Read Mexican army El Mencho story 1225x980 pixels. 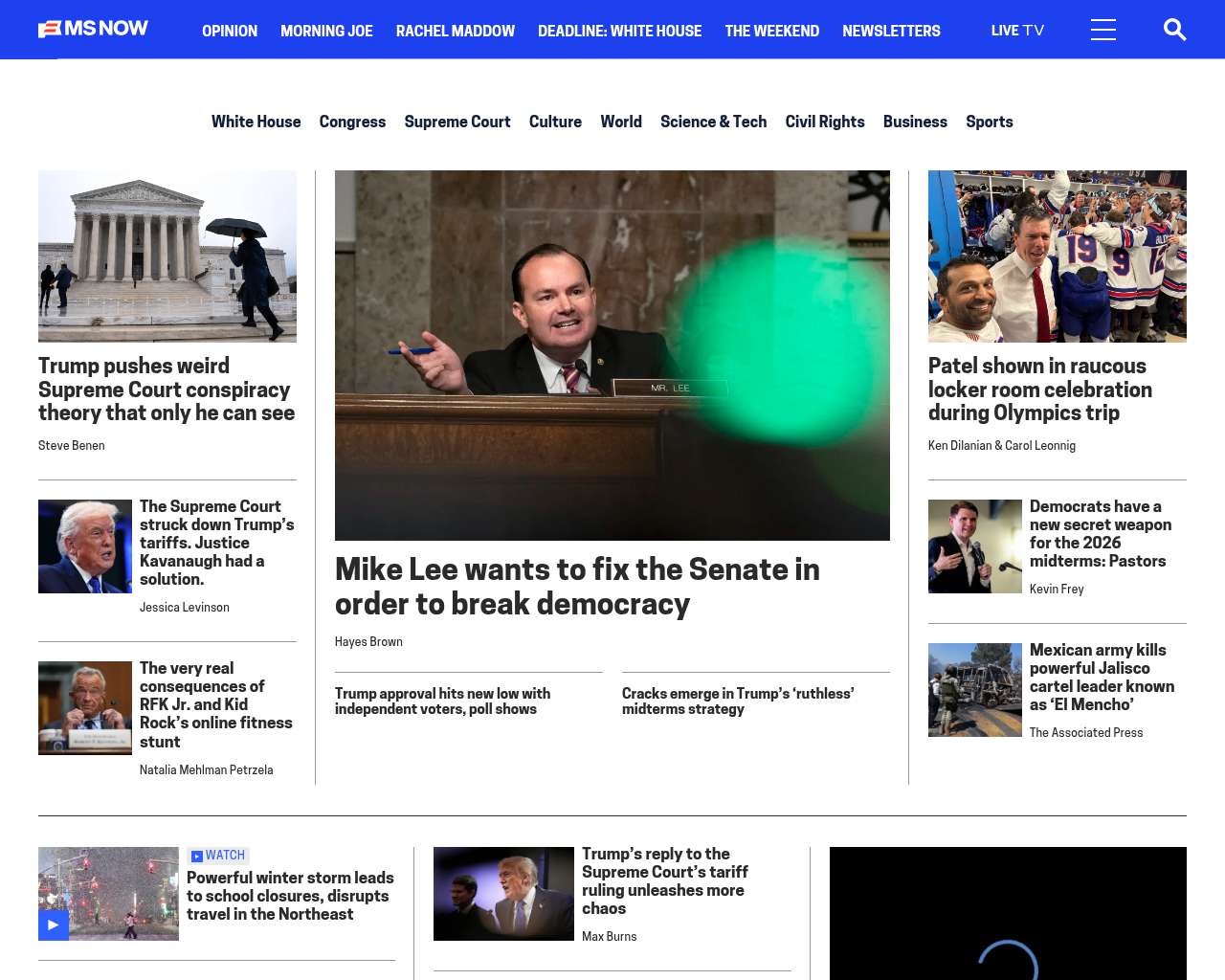click(x=1102, y=678)
